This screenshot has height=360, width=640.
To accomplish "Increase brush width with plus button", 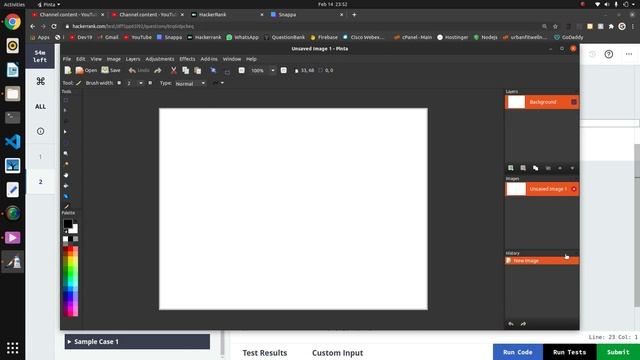I will (x=150, y=83).
